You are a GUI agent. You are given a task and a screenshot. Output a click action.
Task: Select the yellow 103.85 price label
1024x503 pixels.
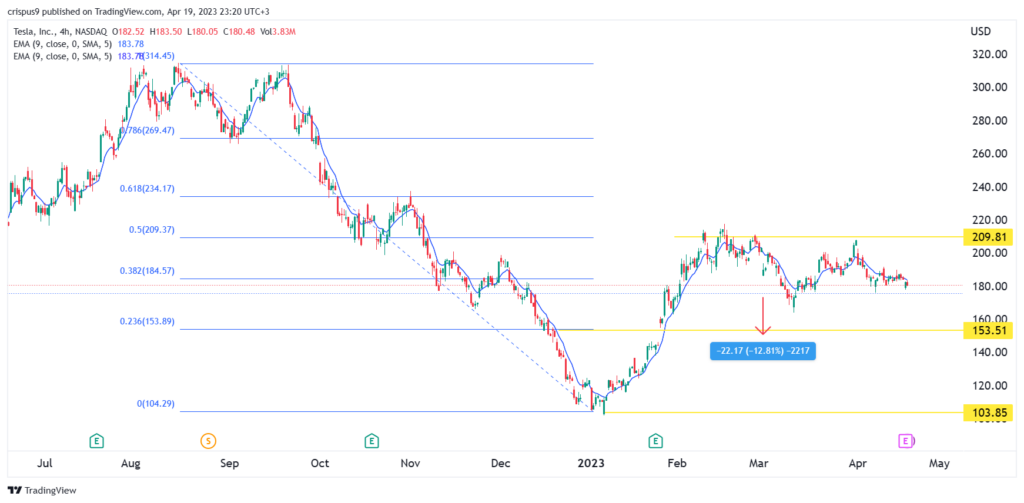point(988,412)
